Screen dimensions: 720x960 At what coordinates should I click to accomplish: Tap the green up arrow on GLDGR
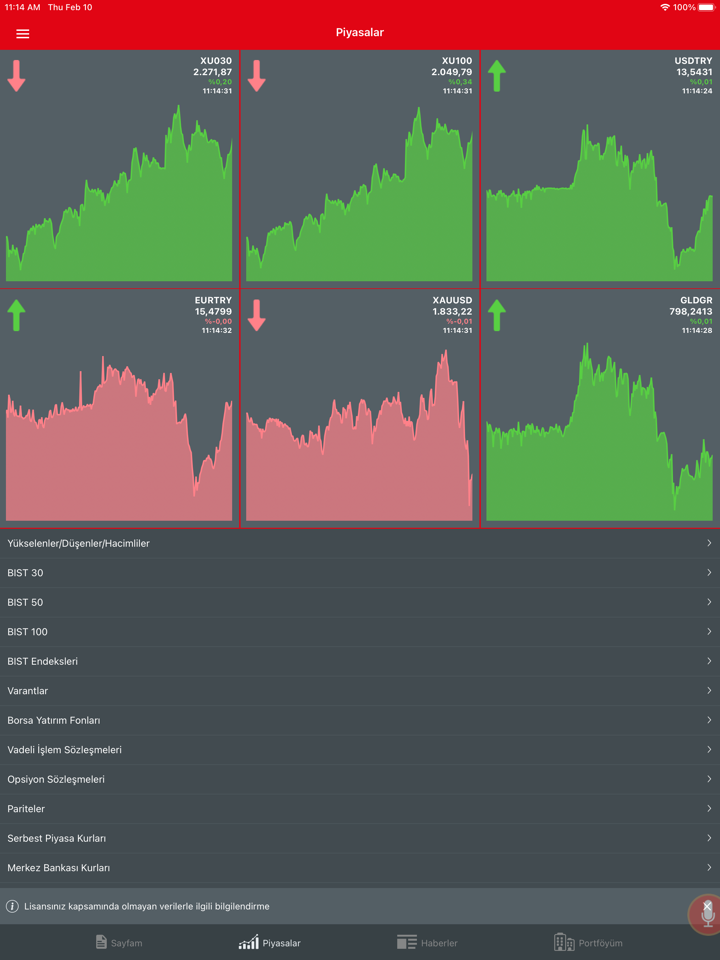click(497, 315)
